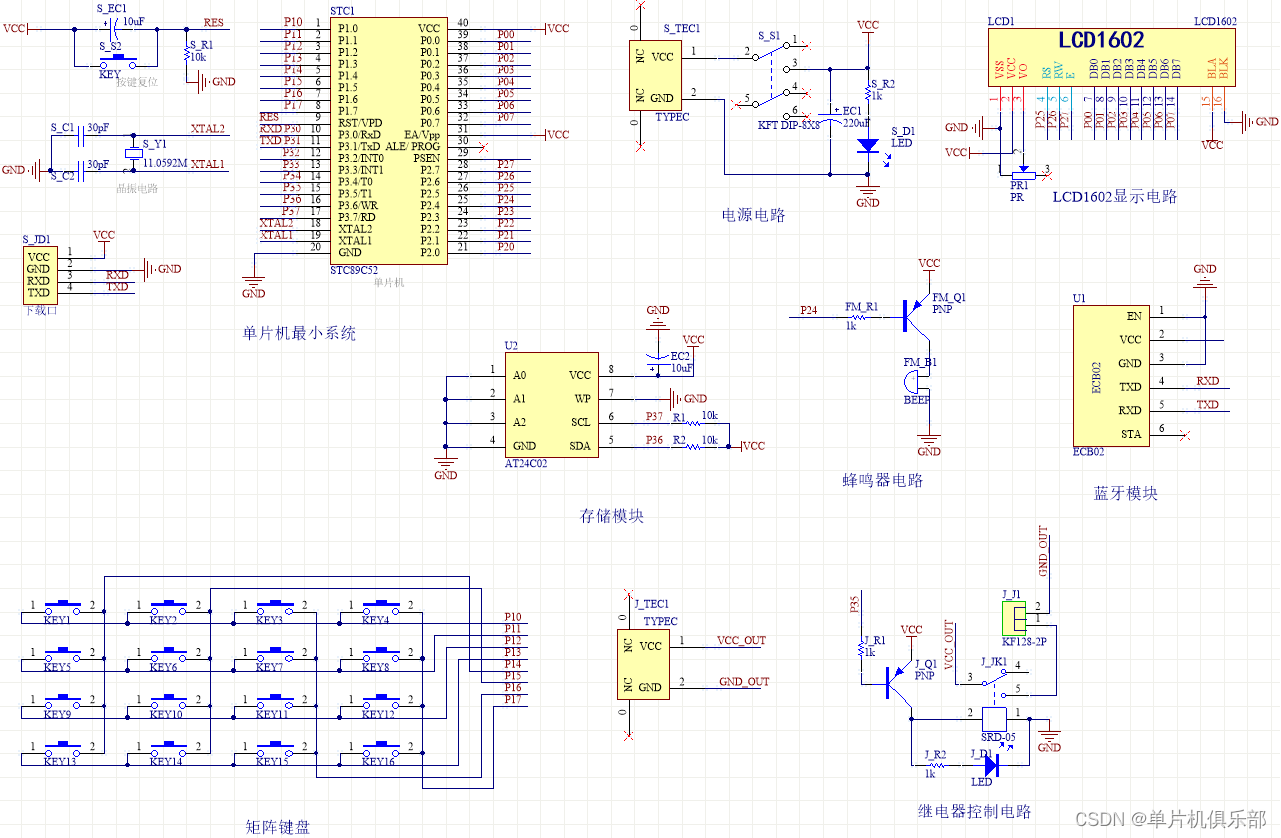The height and width of the screenshot is (838, 1281).
Task: Select the 晶振电路 caption text
Action: click(x=139, y=187)
